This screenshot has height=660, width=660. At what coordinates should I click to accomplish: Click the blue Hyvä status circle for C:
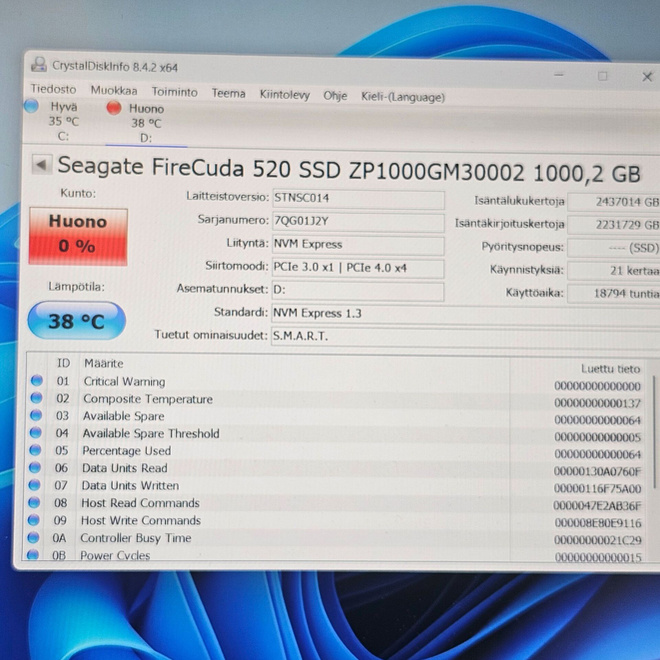click(x=31, y=106)
